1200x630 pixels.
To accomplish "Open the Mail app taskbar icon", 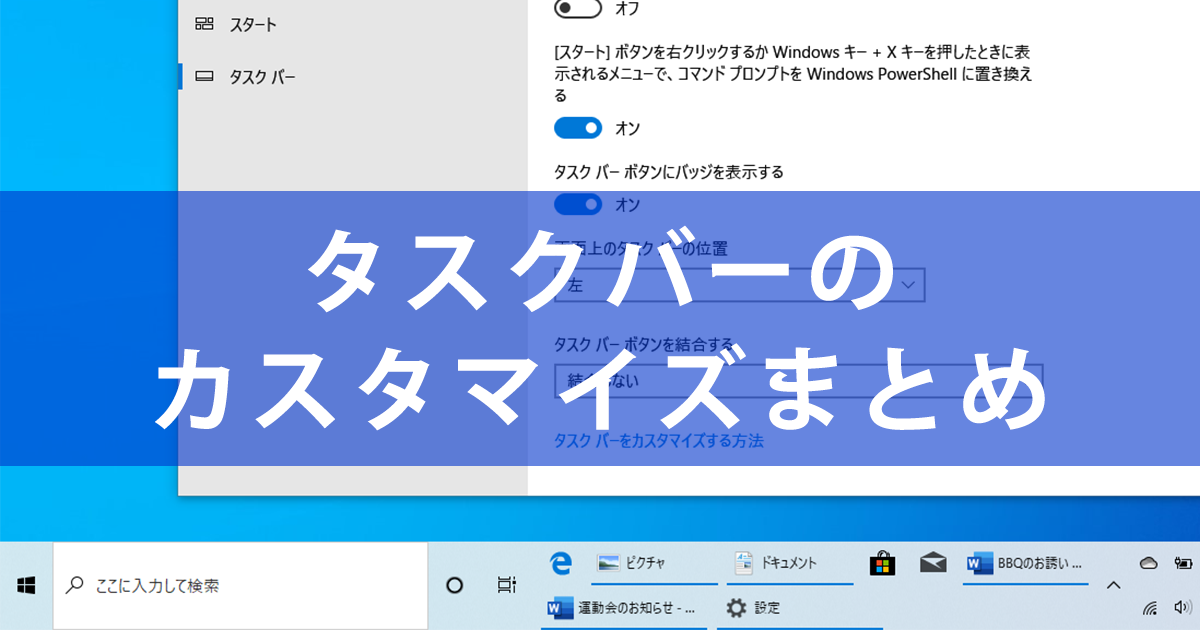I will 933,563.
